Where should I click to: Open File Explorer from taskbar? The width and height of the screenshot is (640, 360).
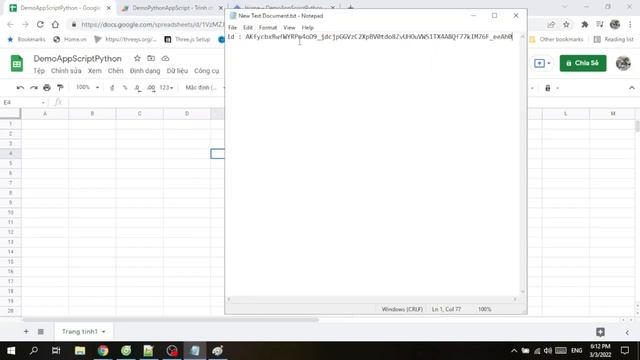pos(80,351)
